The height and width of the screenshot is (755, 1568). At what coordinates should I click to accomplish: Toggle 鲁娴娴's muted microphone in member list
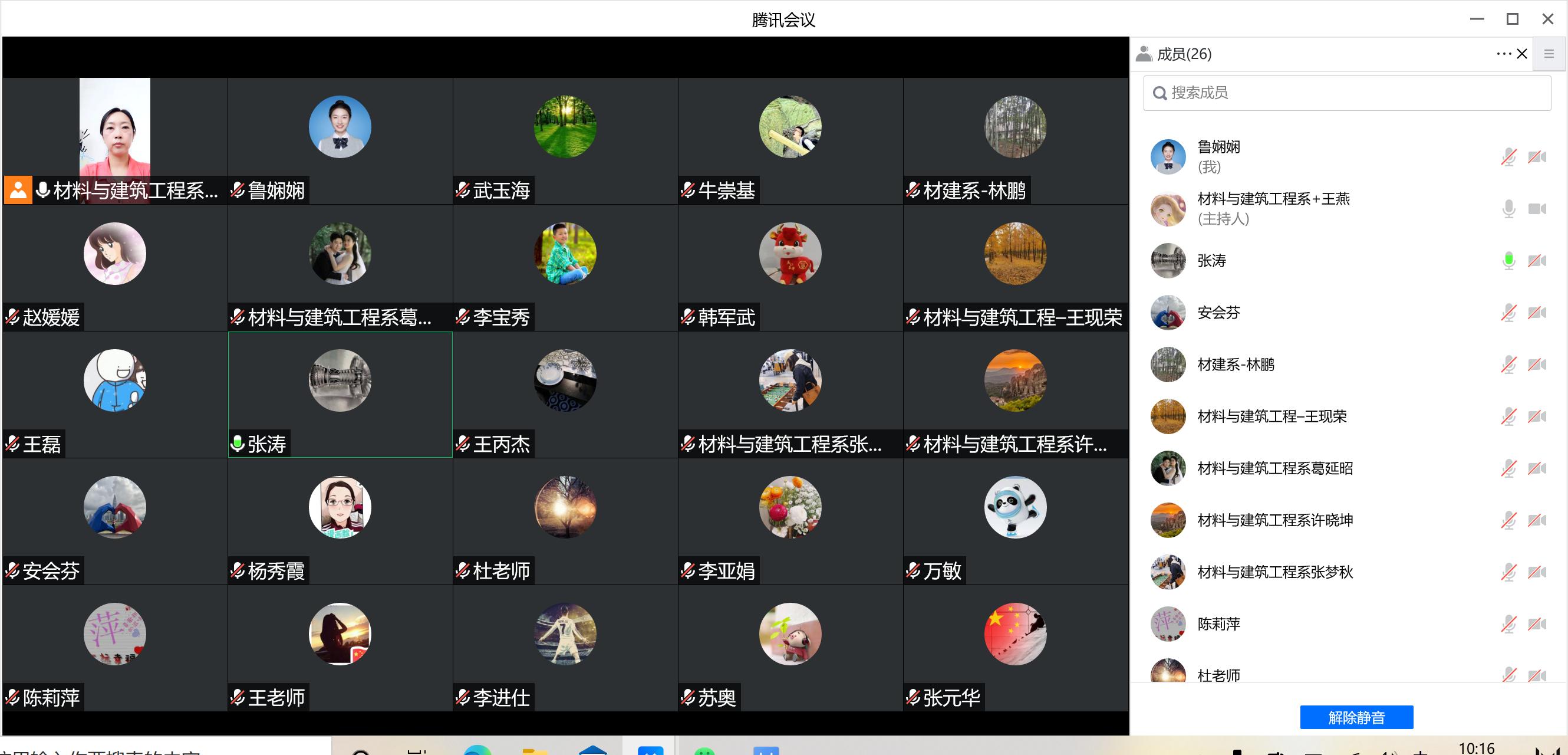[1508, 157]
